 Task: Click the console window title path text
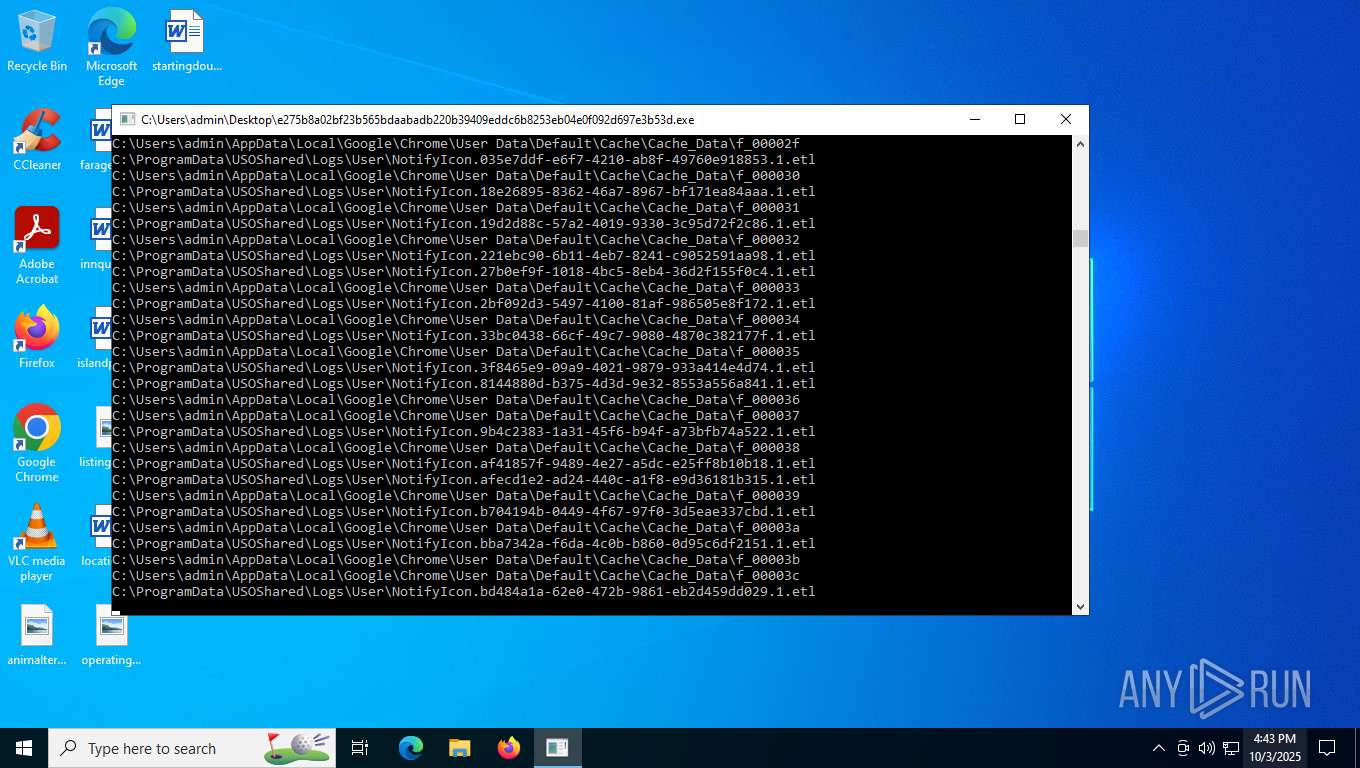(x=417, y=120)
